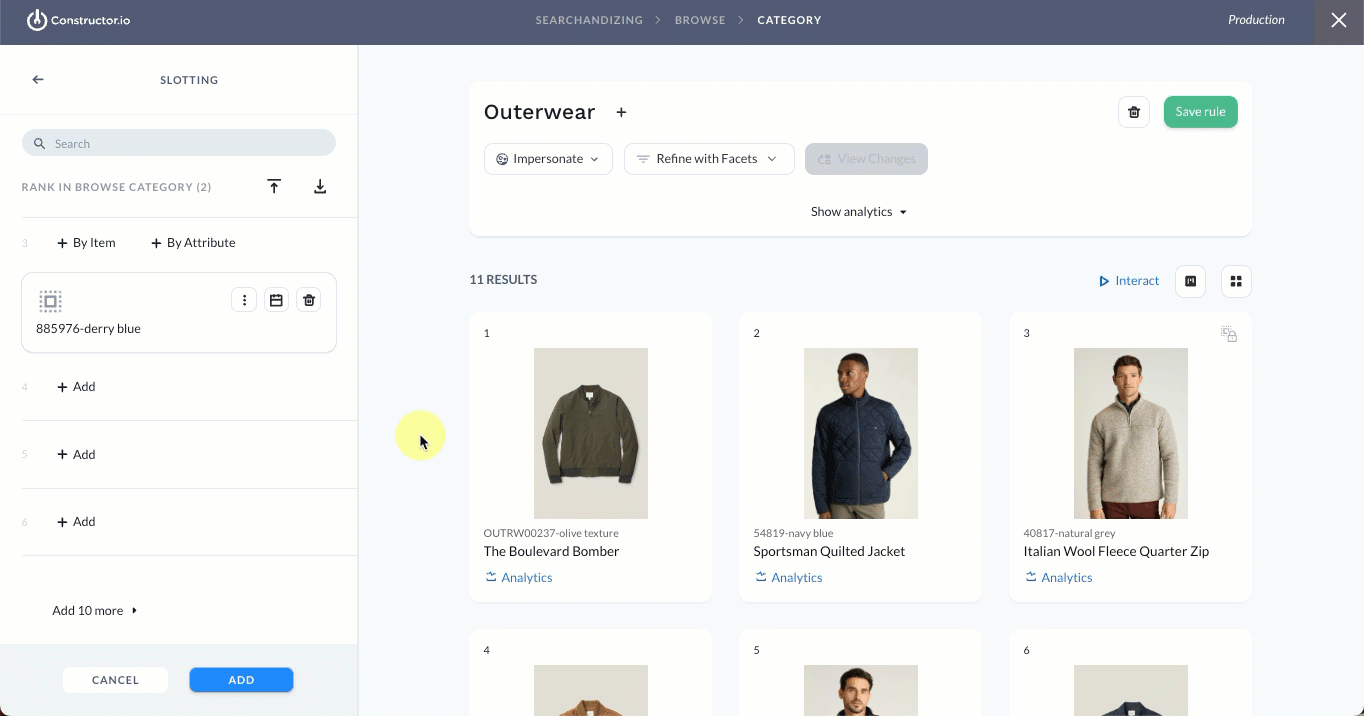Screen dimensions: 1364x716
Task: Switch results to grid view icon
Action: coord(1236,282)
